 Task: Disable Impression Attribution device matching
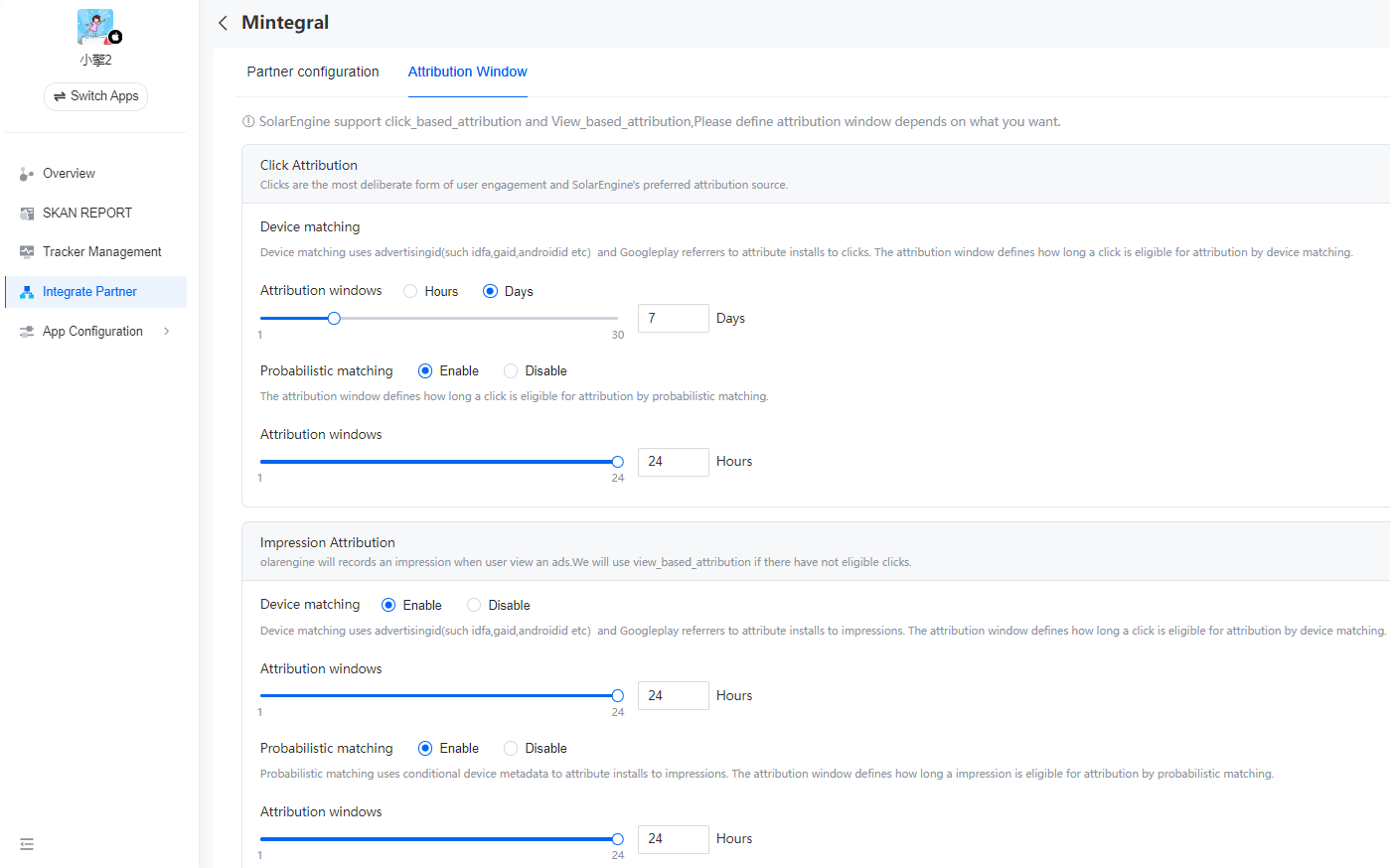point(474,605)
